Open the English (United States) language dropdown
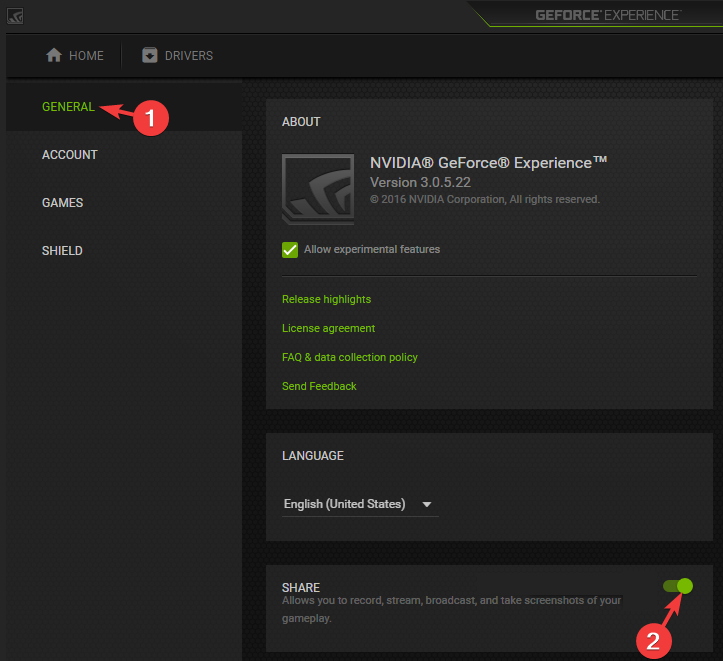Viewport: 723px width, 661px height. coord(360,504)
